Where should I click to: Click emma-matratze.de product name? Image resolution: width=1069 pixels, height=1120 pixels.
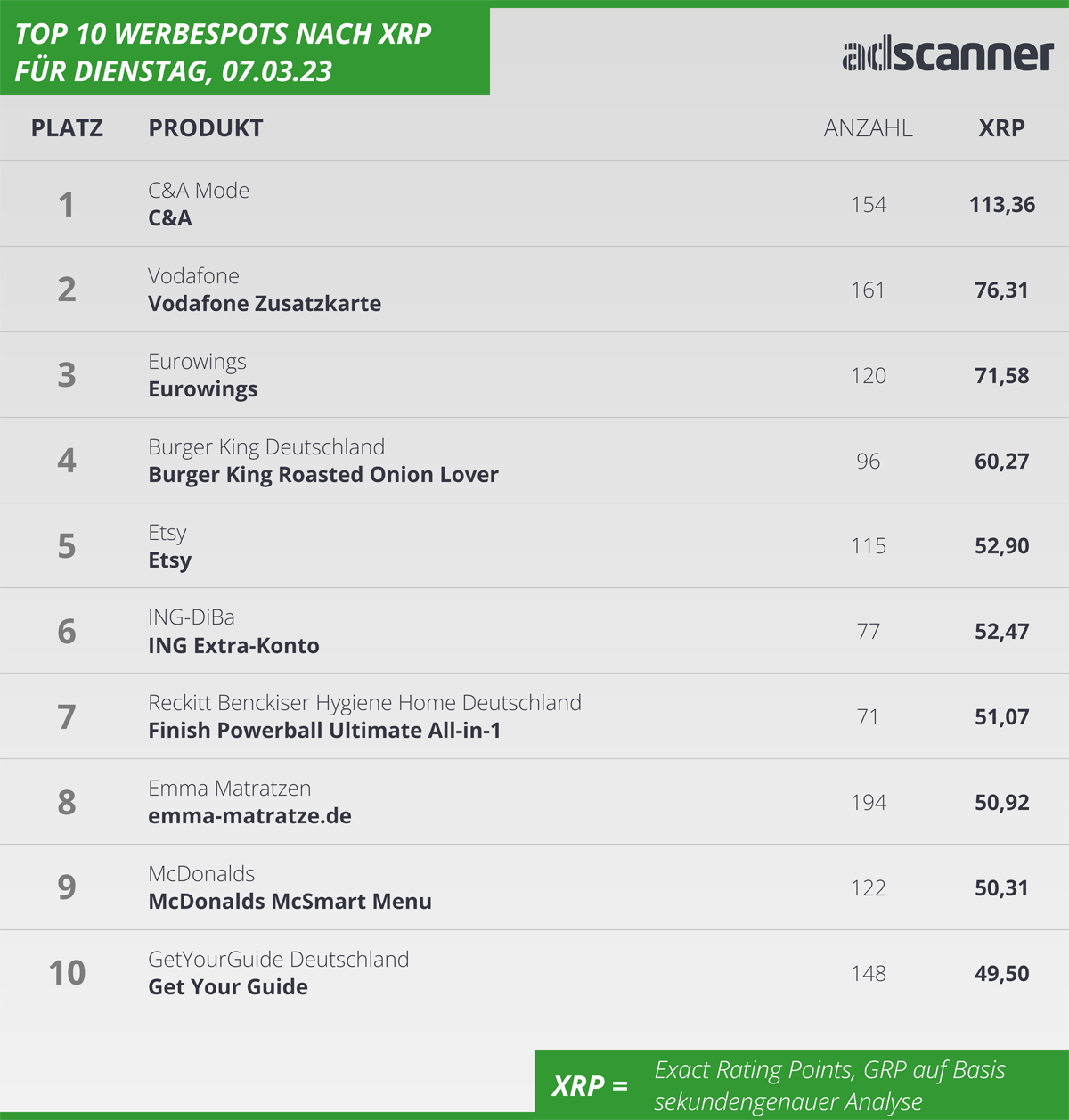tap(249, 816)
